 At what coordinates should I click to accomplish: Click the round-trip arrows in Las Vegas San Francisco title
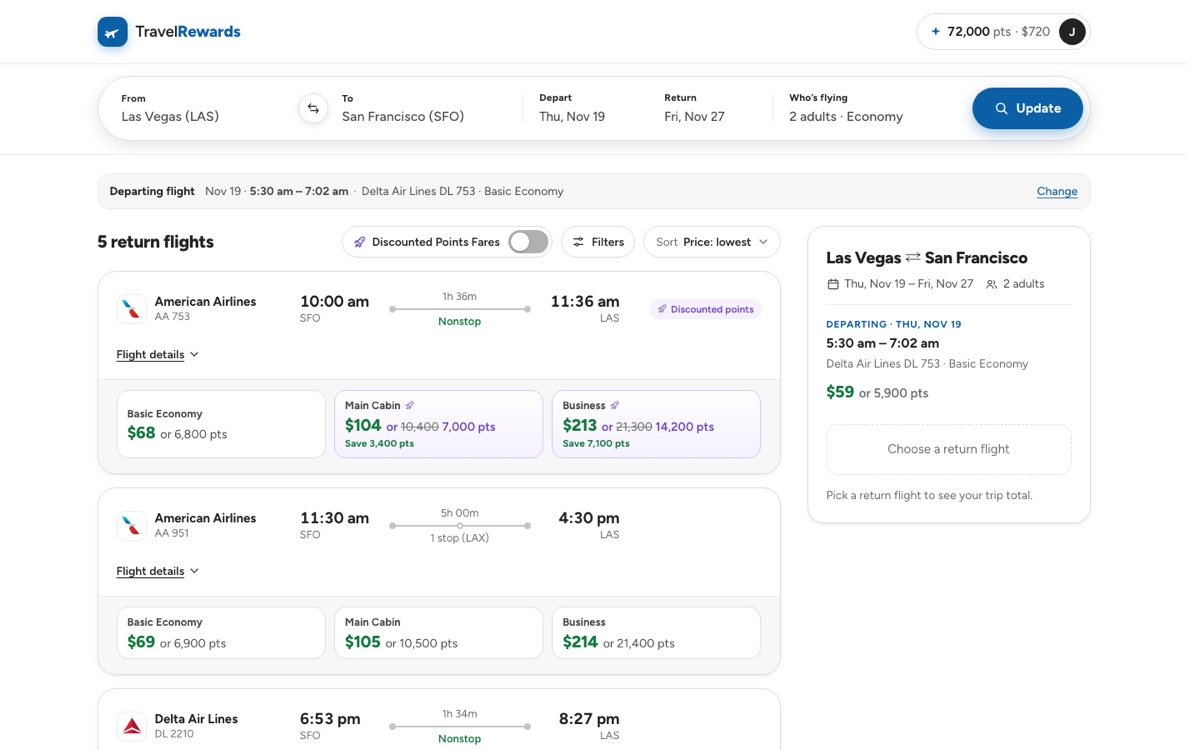point(913,258)
